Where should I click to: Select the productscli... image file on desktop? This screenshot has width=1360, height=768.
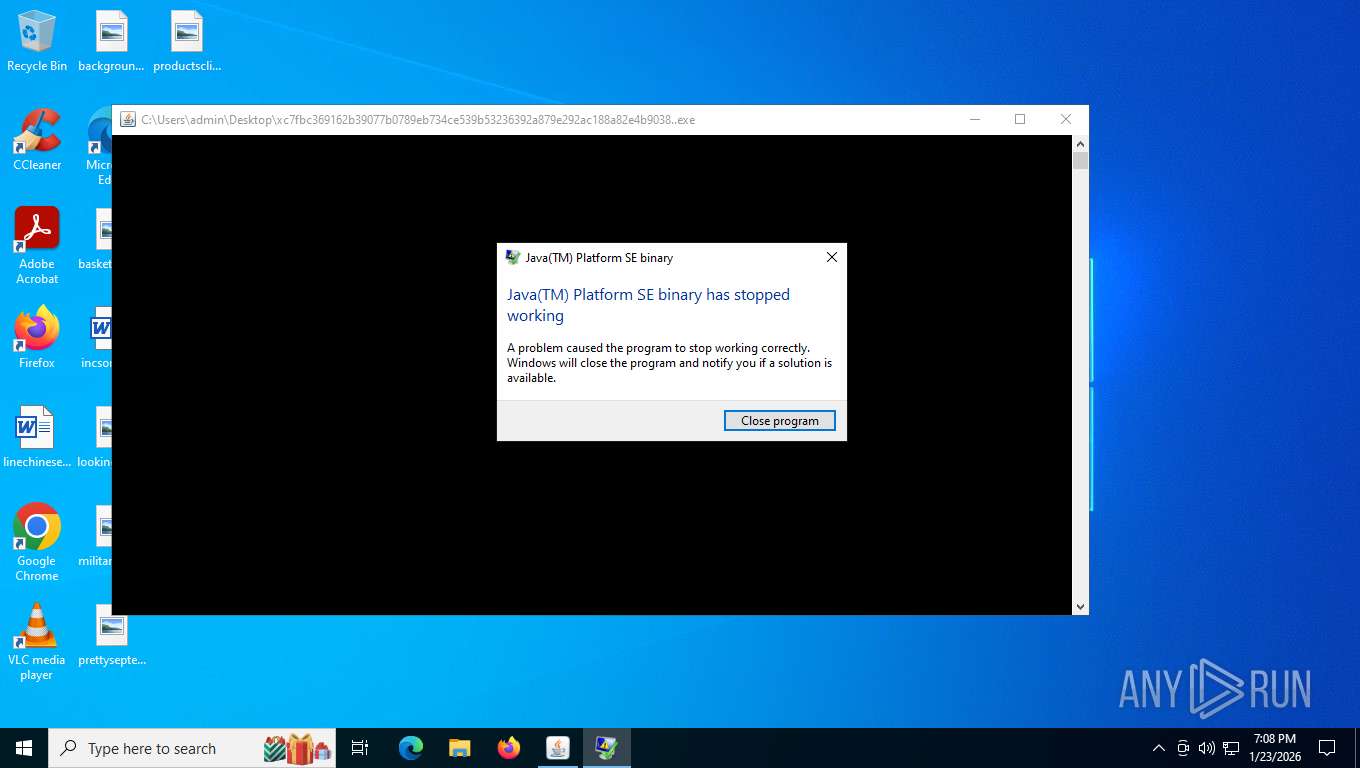187,42
